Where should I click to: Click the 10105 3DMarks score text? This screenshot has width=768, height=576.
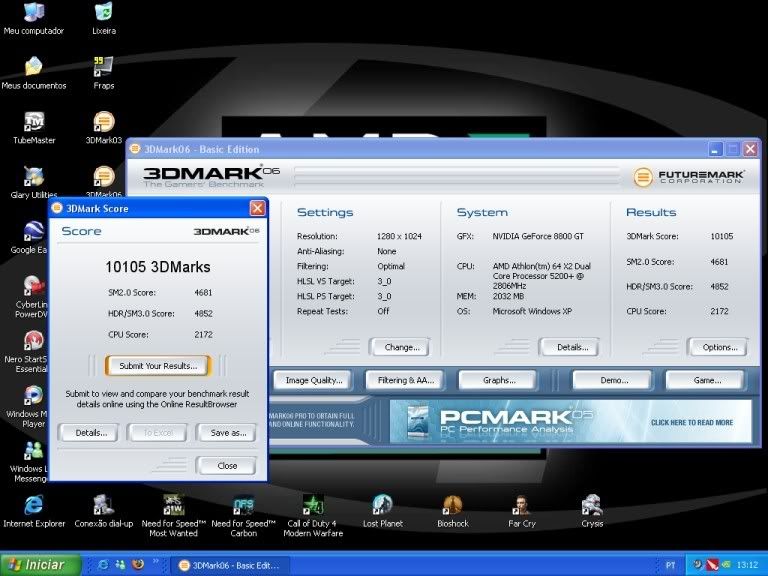point(158,267)
